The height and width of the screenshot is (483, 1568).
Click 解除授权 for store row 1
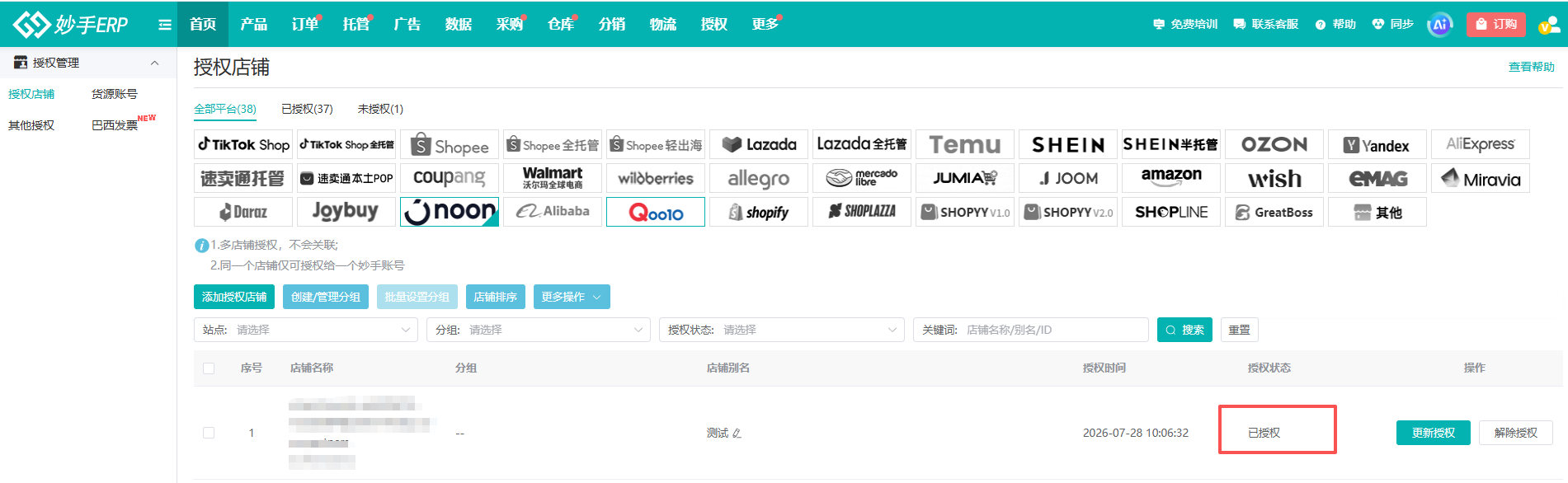click(x=1516, y=433)
